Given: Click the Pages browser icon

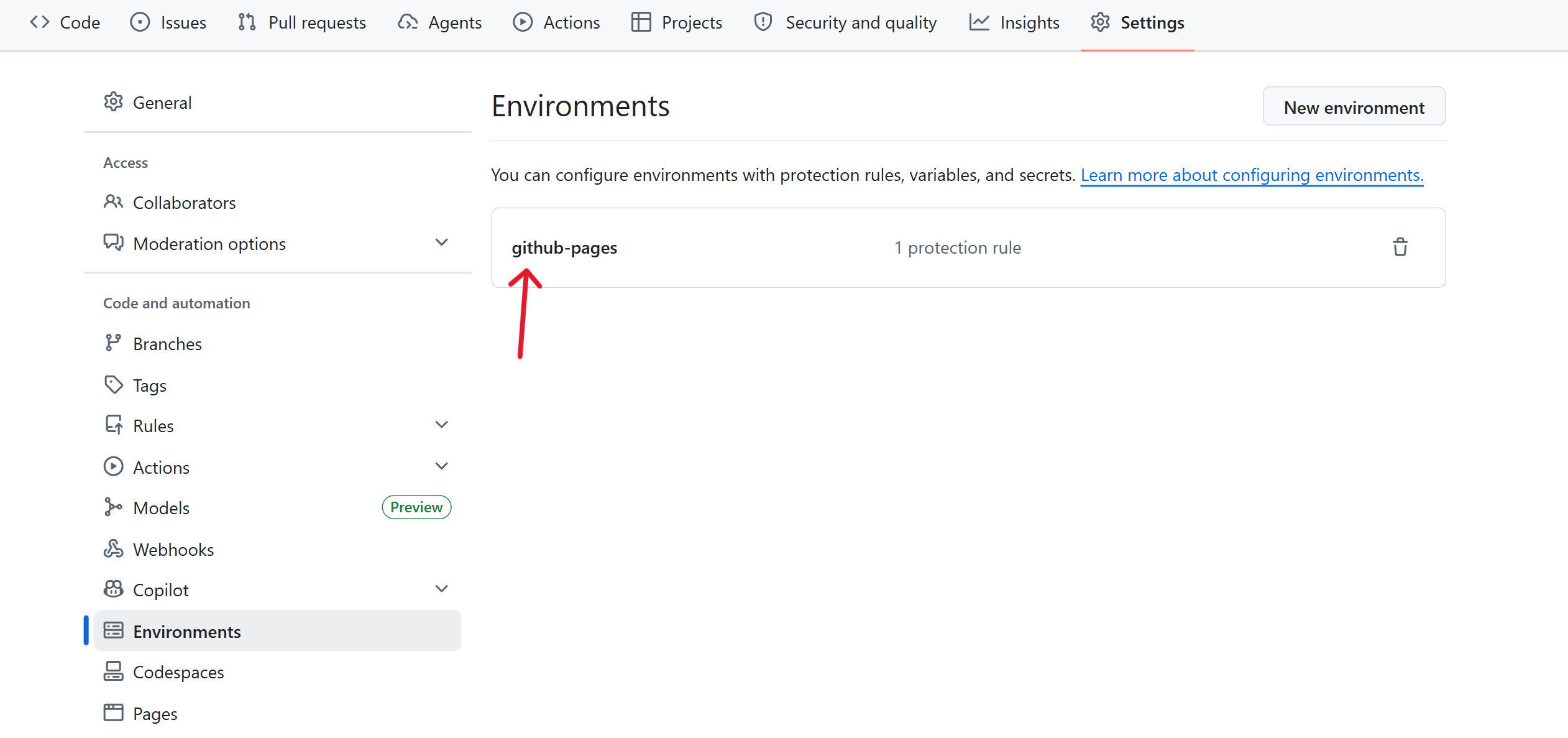Looking at the screenshot, I should coord(113,713).
